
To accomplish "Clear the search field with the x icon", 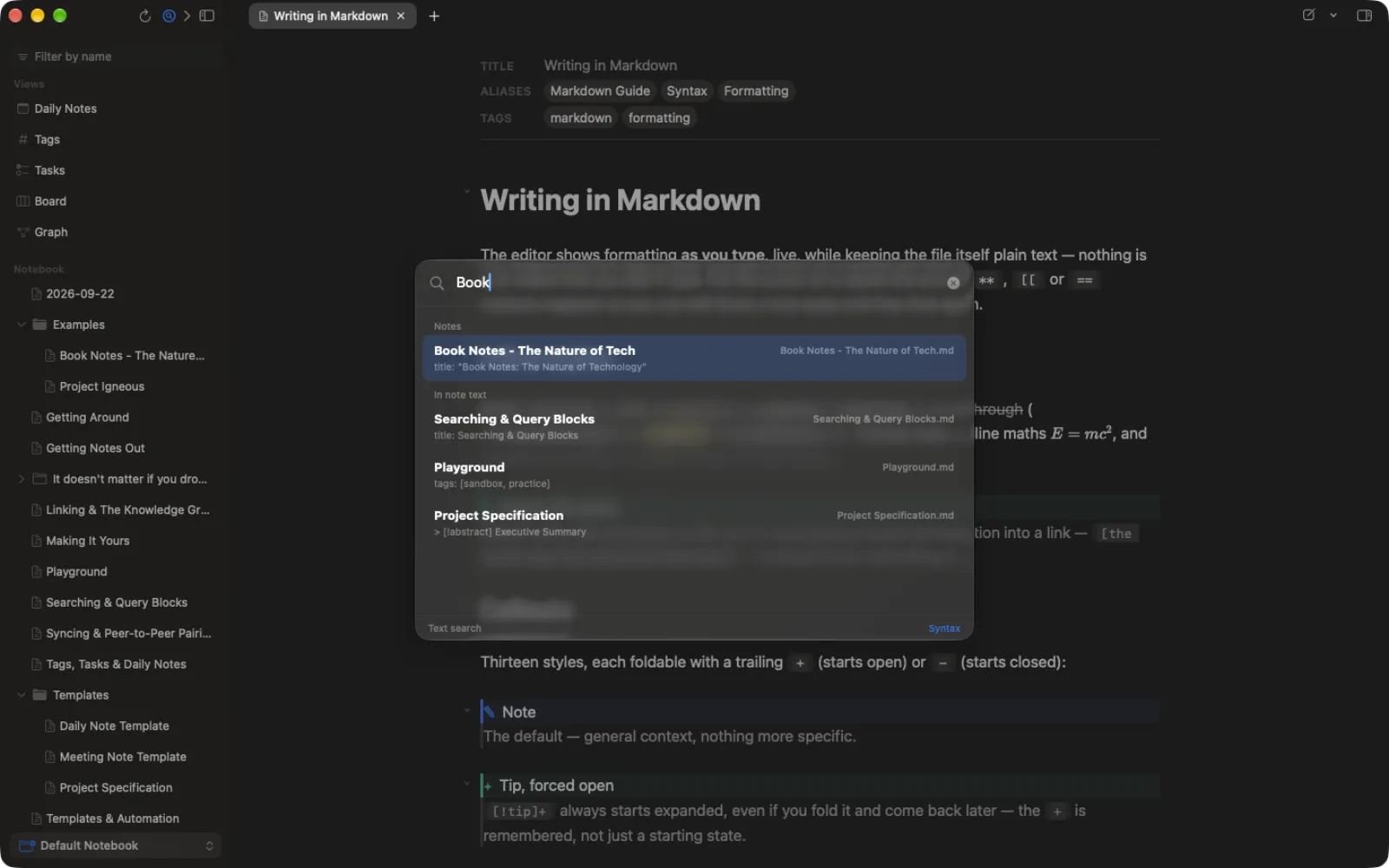I will point(953,283).
